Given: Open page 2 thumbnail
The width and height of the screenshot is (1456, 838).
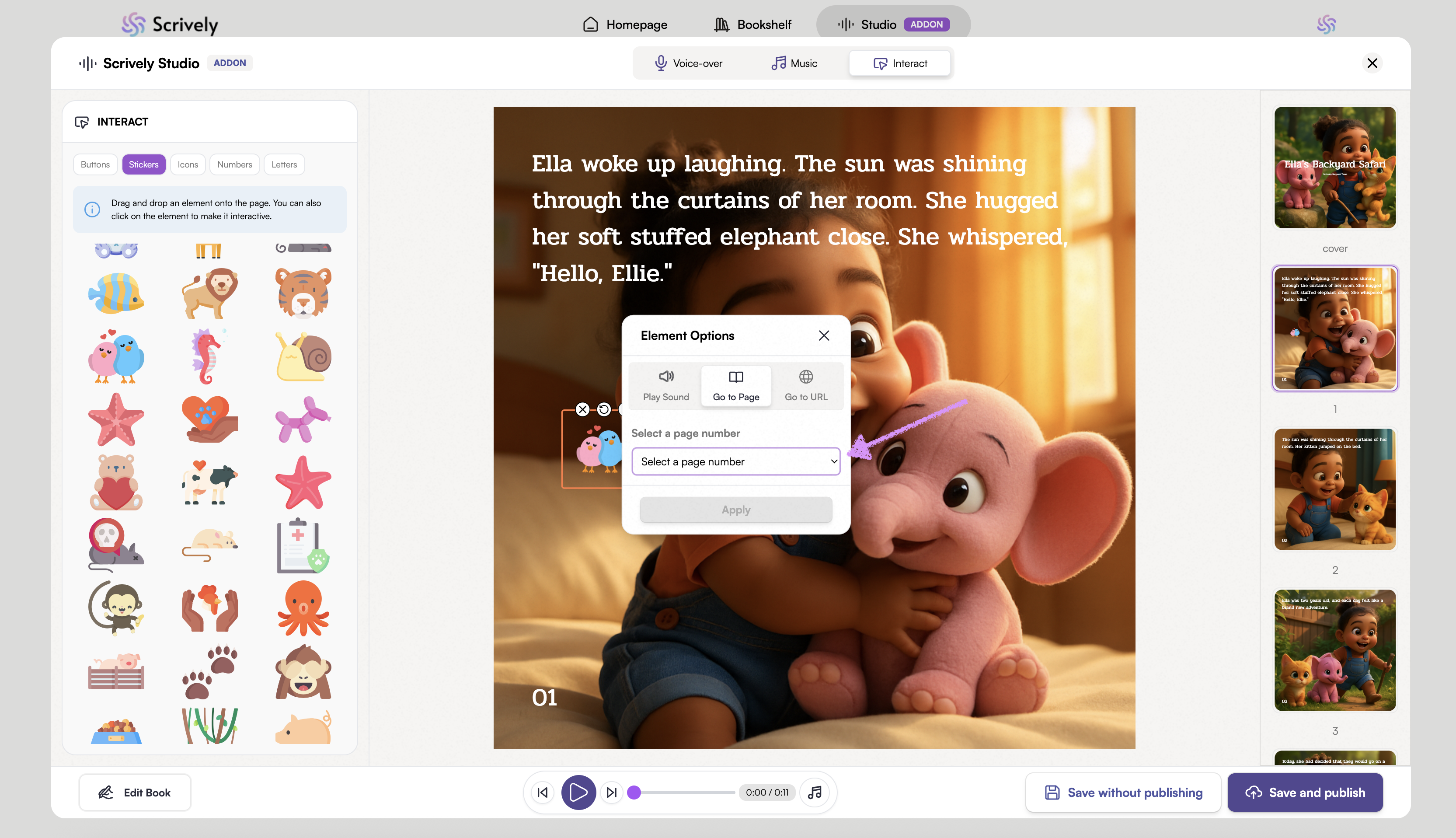Looking at the screenshot, I should [1334, 489].
